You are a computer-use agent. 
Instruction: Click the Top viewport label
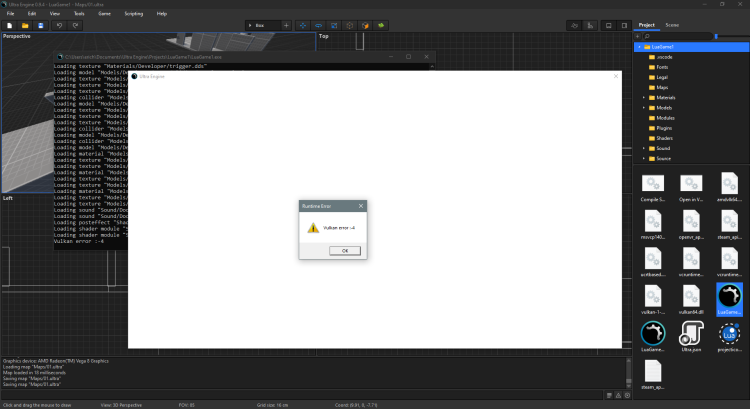(x=324, y=36)
